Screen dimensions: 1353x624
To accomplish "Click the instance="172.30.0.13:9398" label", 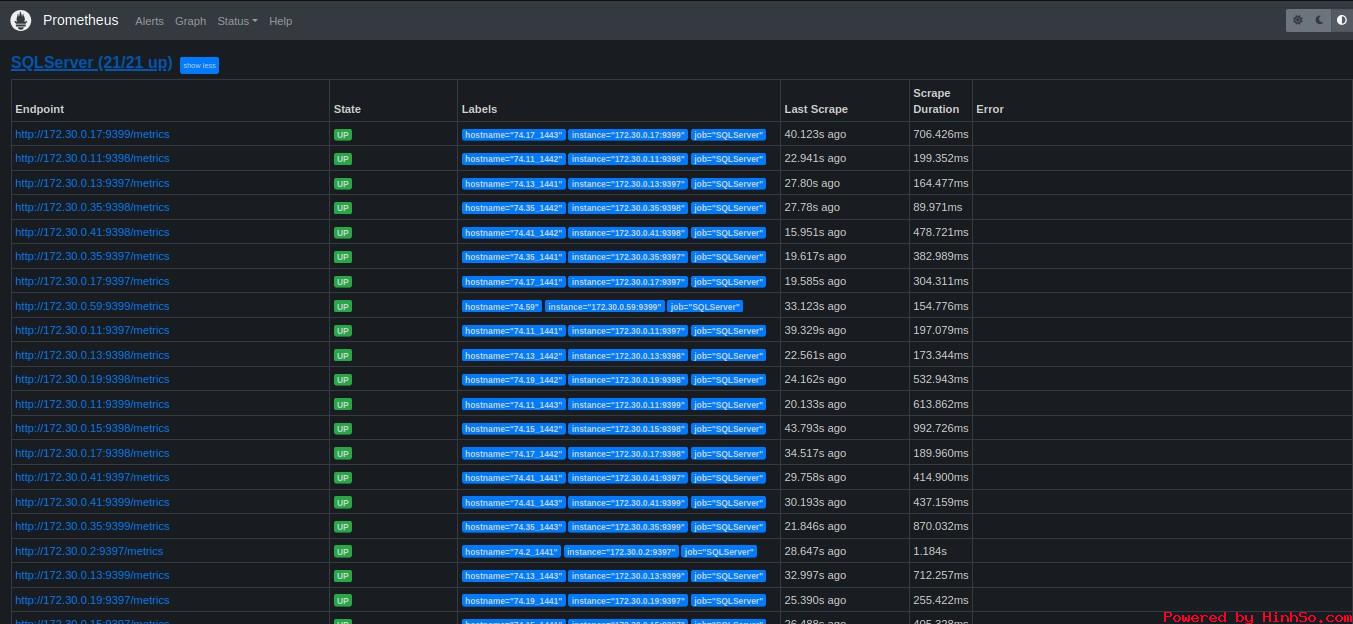I will point(628,355).
